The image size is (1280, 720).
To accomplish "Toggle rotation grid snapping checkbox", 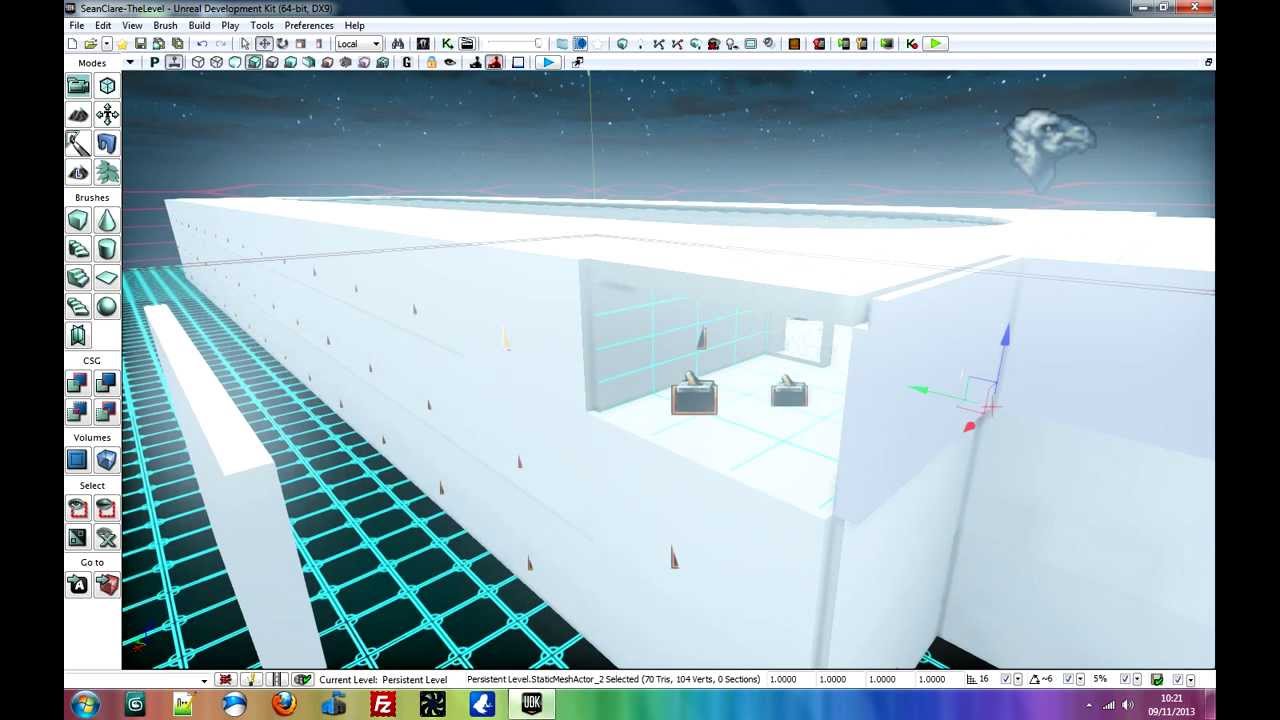I will point(1068,680).
